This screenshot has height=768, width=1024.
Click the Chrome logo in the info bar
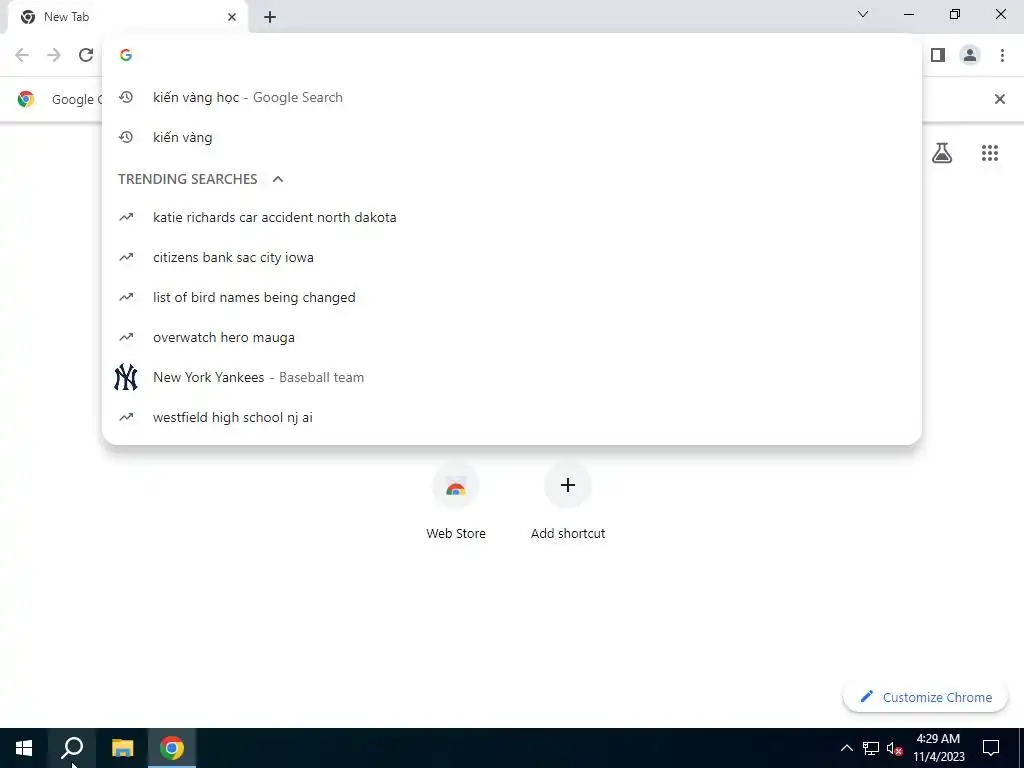click(x=26, y=99)
